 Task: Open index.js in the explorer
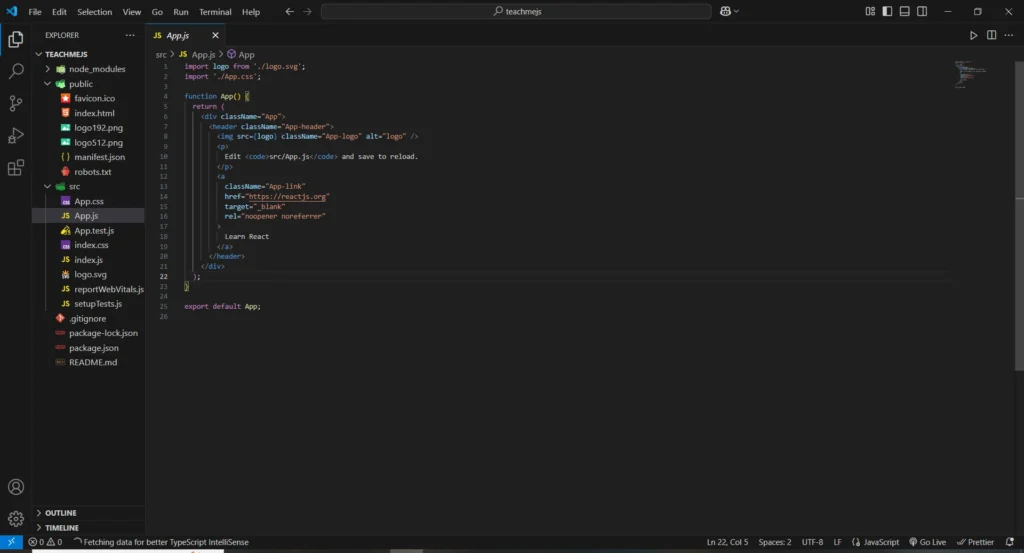88,260
